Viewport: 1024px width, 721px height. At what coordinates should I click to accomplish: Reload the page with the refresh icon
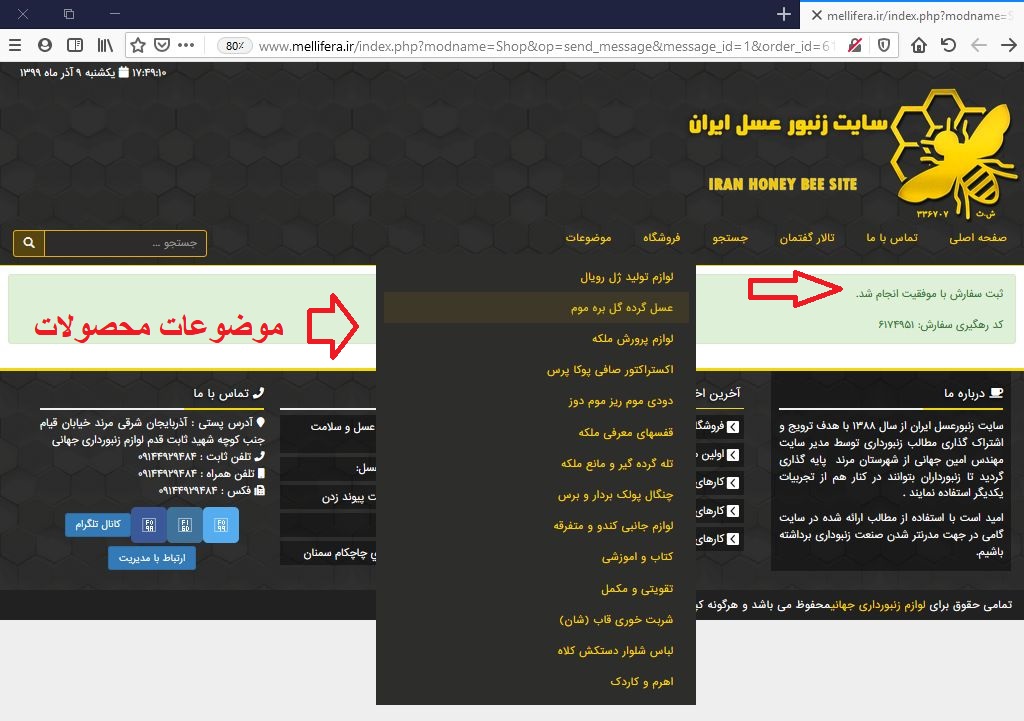[x=948, y=45]
